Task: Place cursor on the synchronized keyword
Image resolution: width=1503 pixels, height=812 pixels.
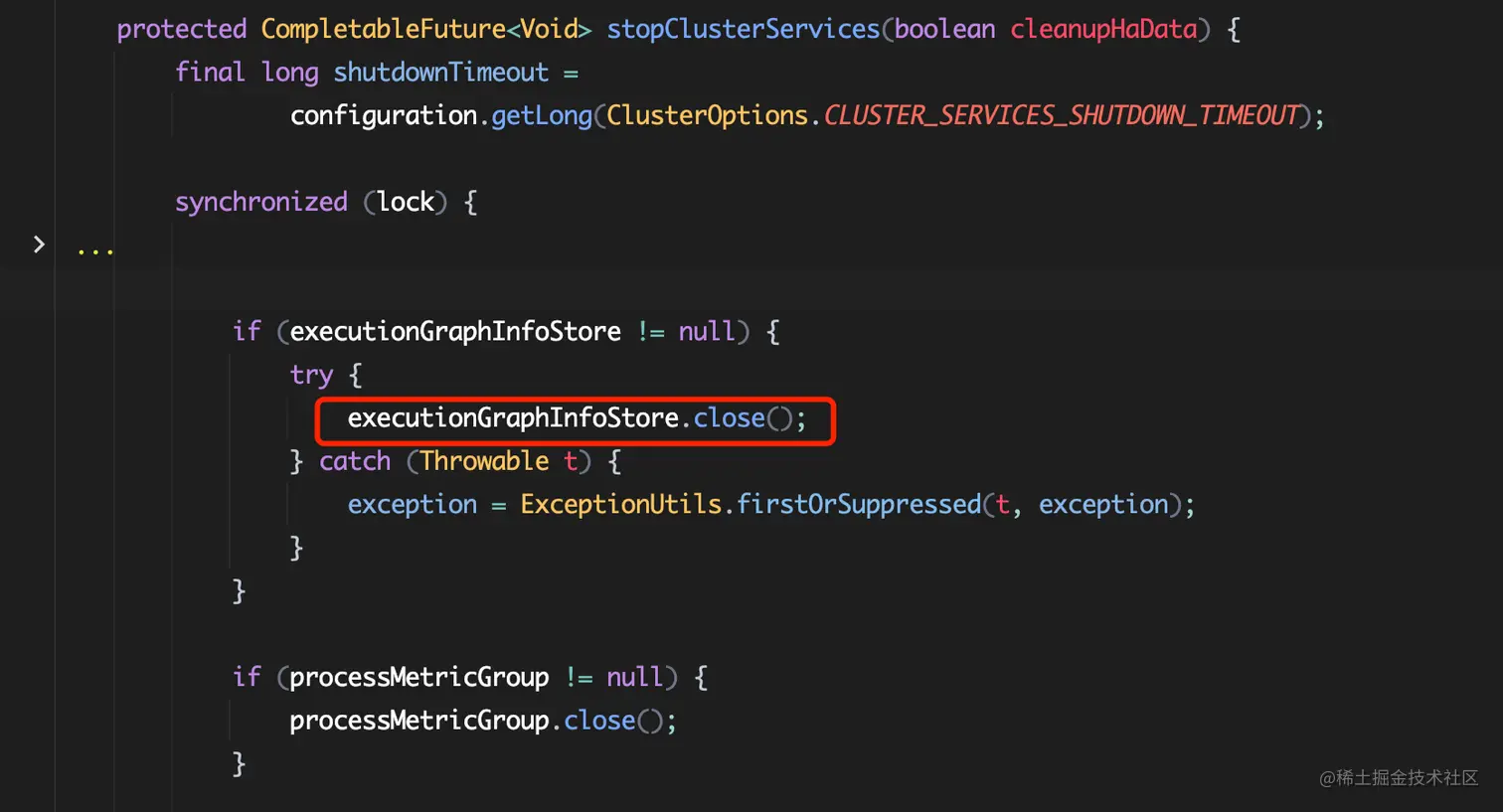Action: 261,203
